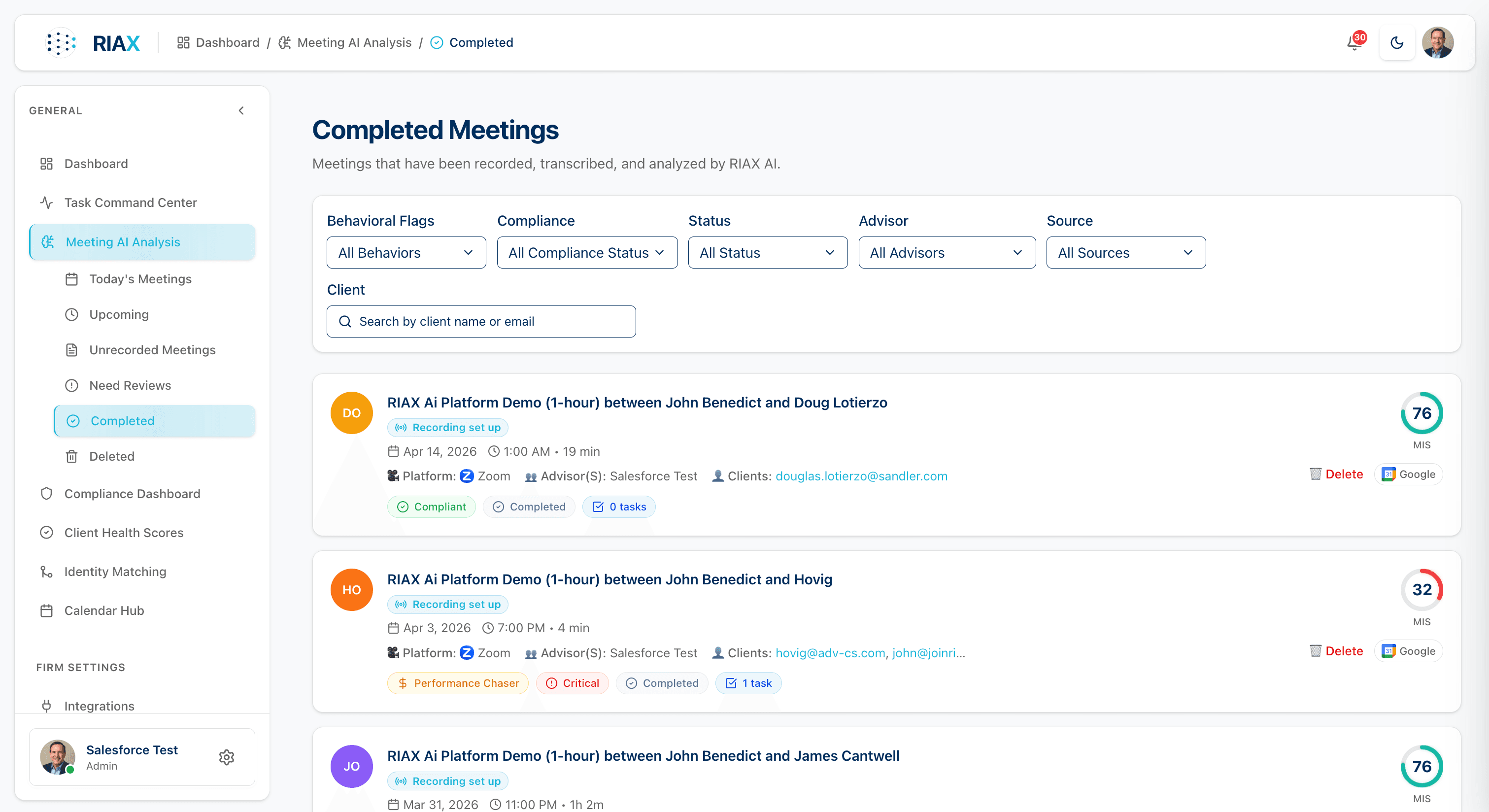Screen dimensions: 1489x812
Task: Click Completed breadcrumb
Action: point(472,43)
